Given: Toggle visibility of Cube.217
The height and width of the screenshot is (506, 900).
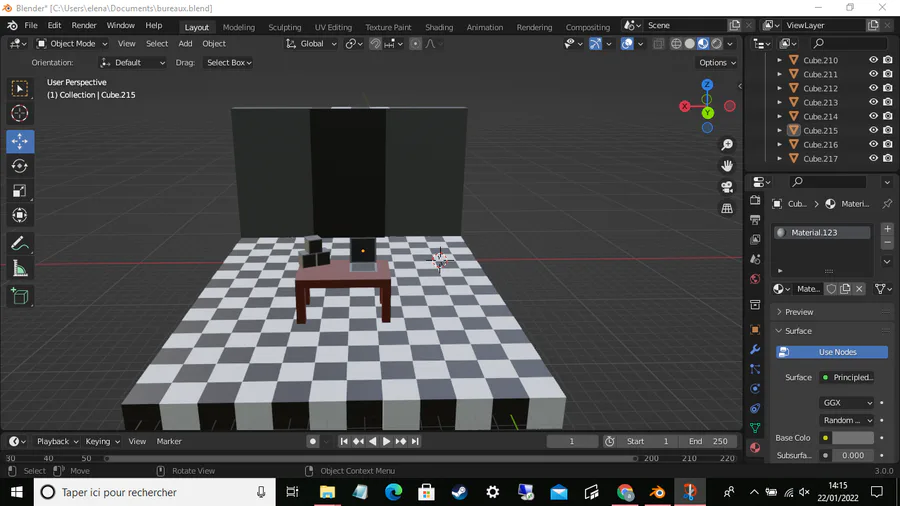Looking at the screenshot, I should (x=873, y=158).
